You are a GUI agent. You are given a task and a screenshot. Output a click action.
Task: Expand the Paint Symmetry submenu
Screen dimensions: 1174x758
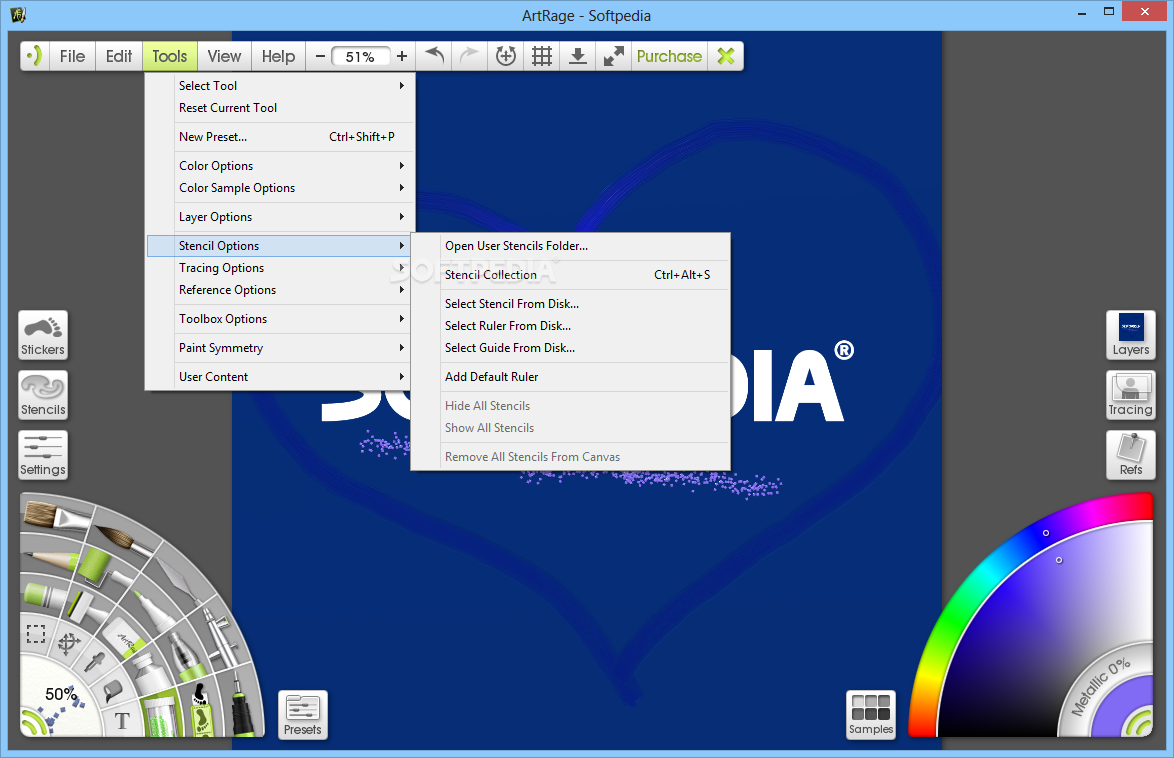pos(280,348)
